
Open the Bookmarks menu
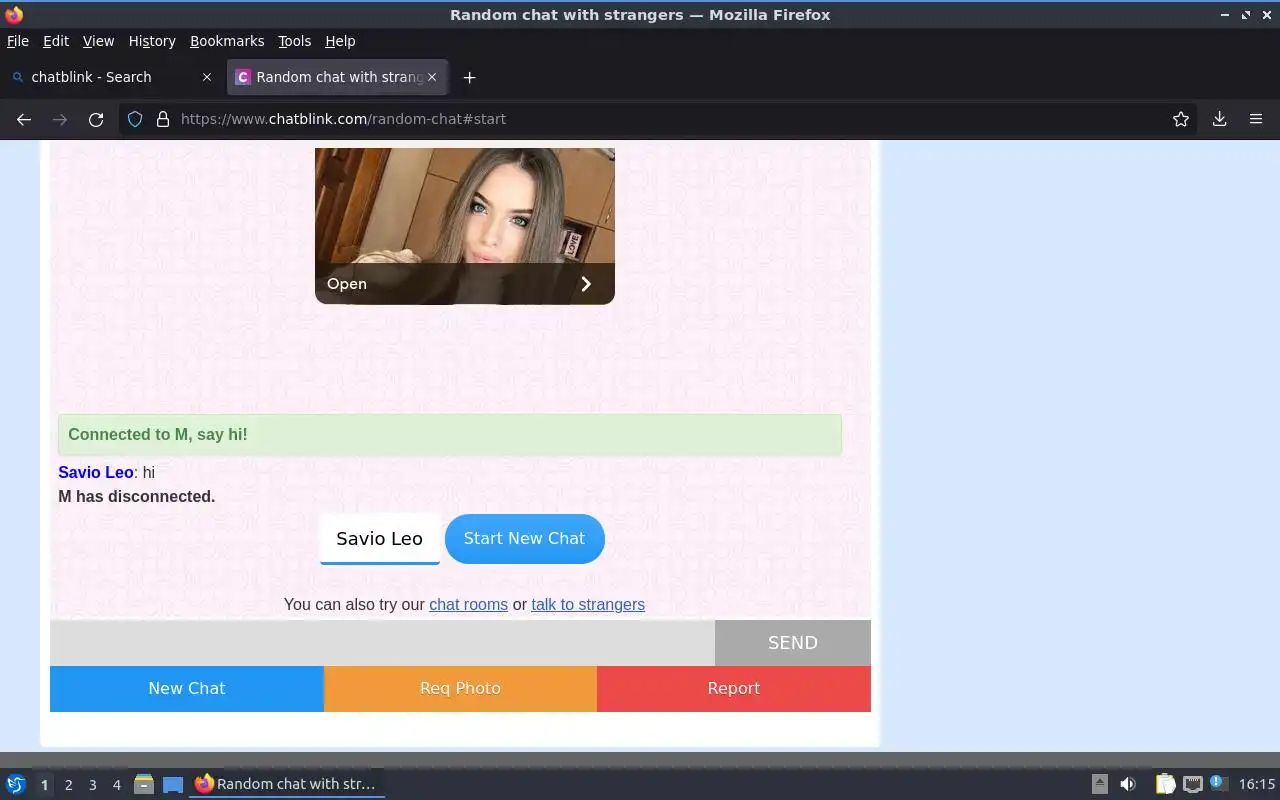click(x=227, y=41)
